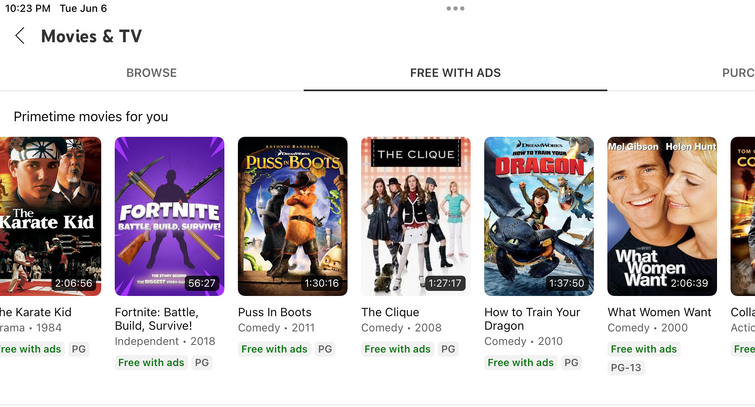
Task: Click the Primetime movies for you heading
Action: (x=91, y=117)
